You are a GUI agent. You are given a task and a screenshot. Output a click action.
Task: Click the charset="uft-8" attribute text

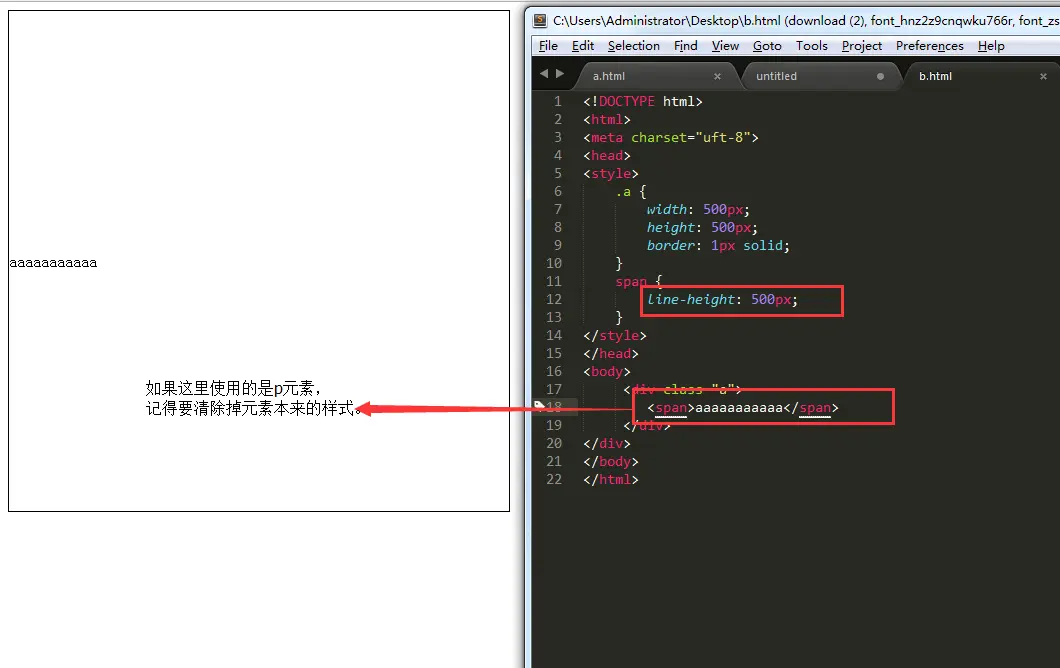[x=691, y=137]
